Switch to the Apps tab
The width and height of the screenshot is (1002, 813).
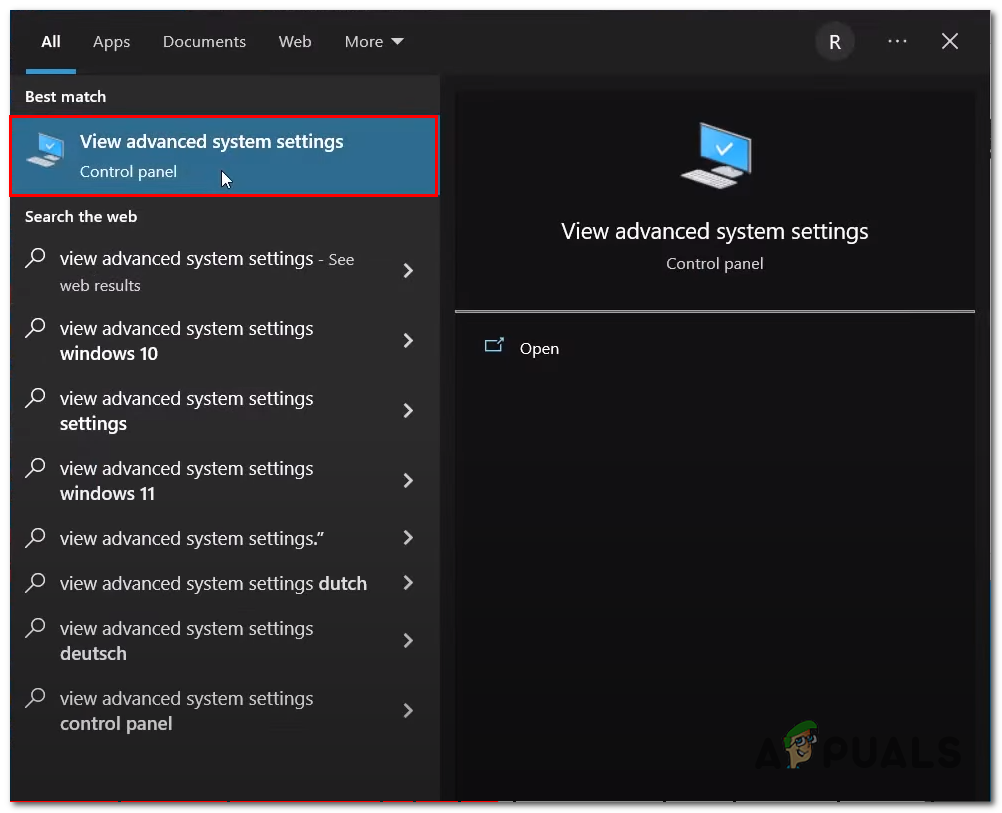click(x=111, y=41)
